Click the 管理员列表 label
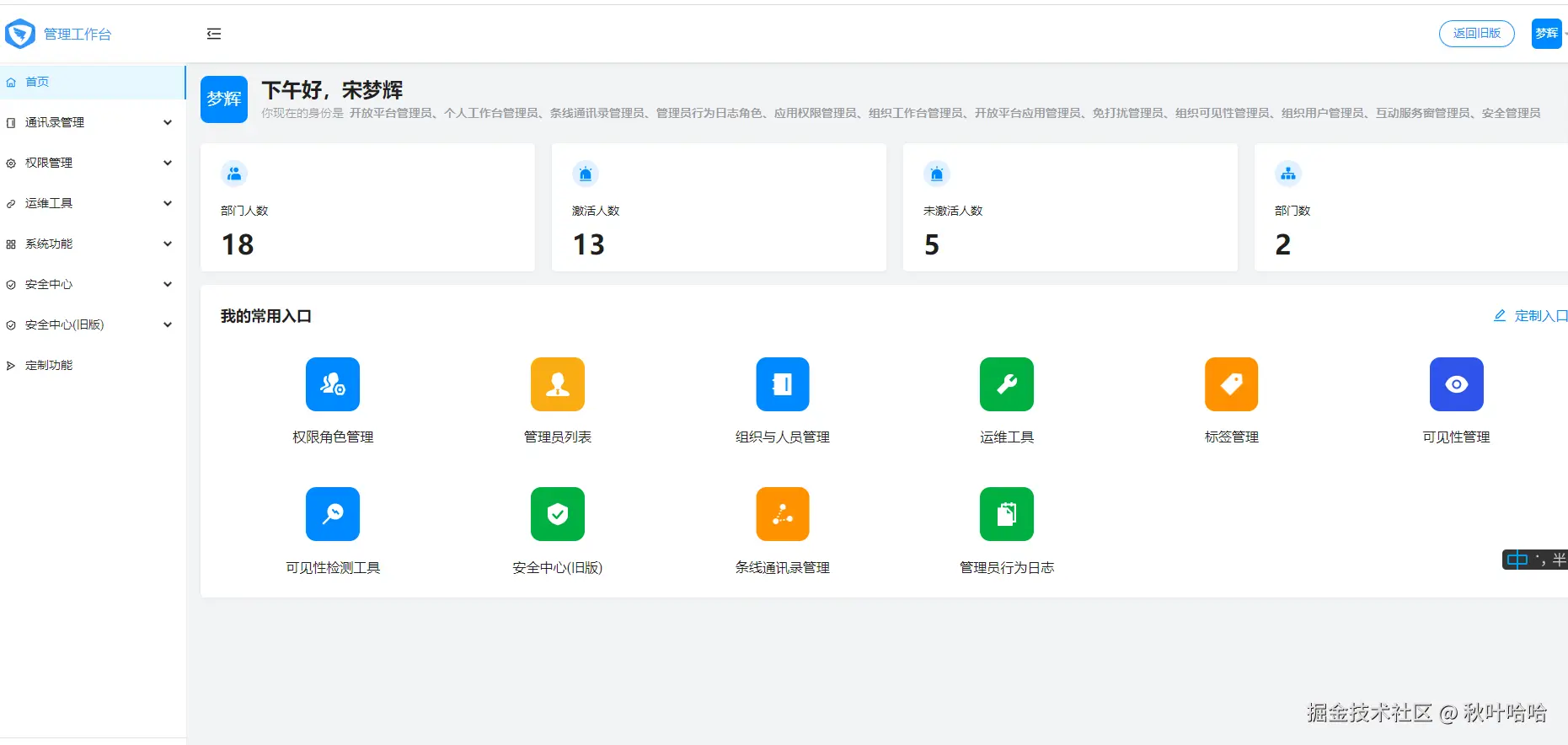Screen dimensions: 1568x745 [558, 437]
